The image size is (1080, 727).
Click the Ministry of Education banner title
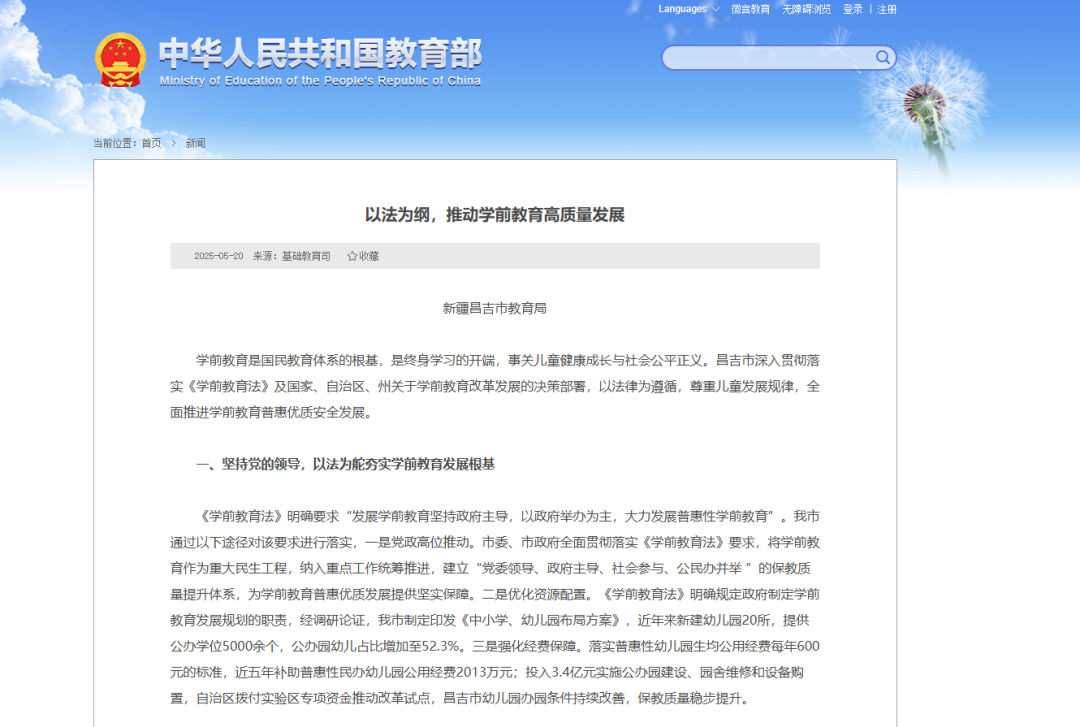(x=320, y=58)
